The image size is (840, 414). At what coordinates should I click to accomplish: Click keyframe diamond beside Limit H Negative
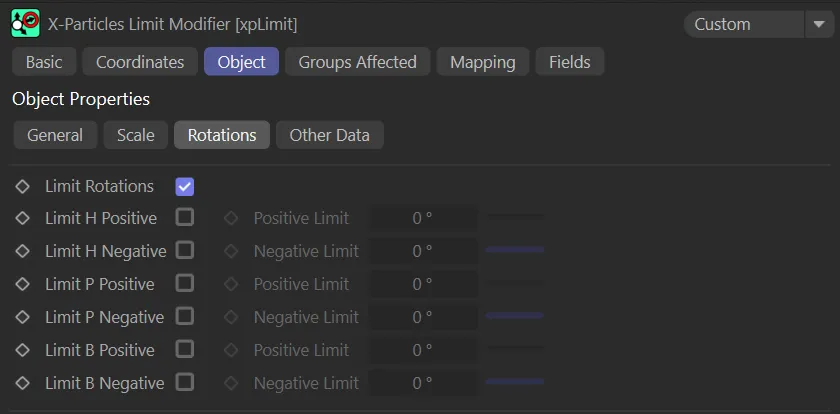click(23, 251)
